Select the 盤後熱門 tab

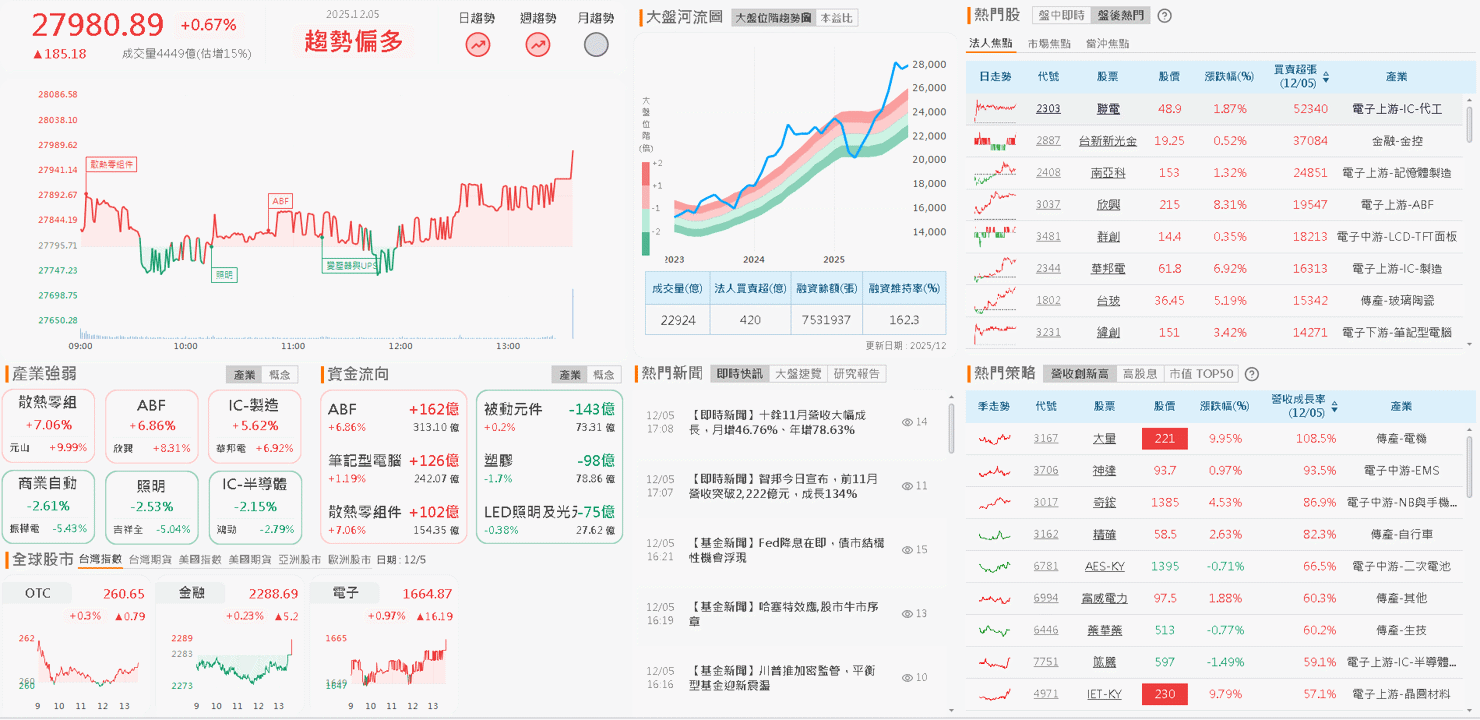[x=1120, y=16]
